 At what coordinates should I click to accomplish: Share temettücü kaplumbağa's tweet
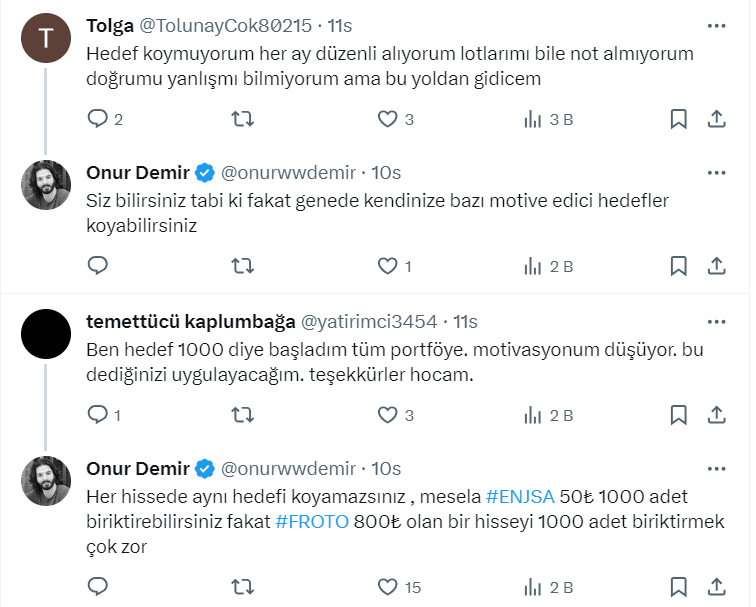click(716, 415)
